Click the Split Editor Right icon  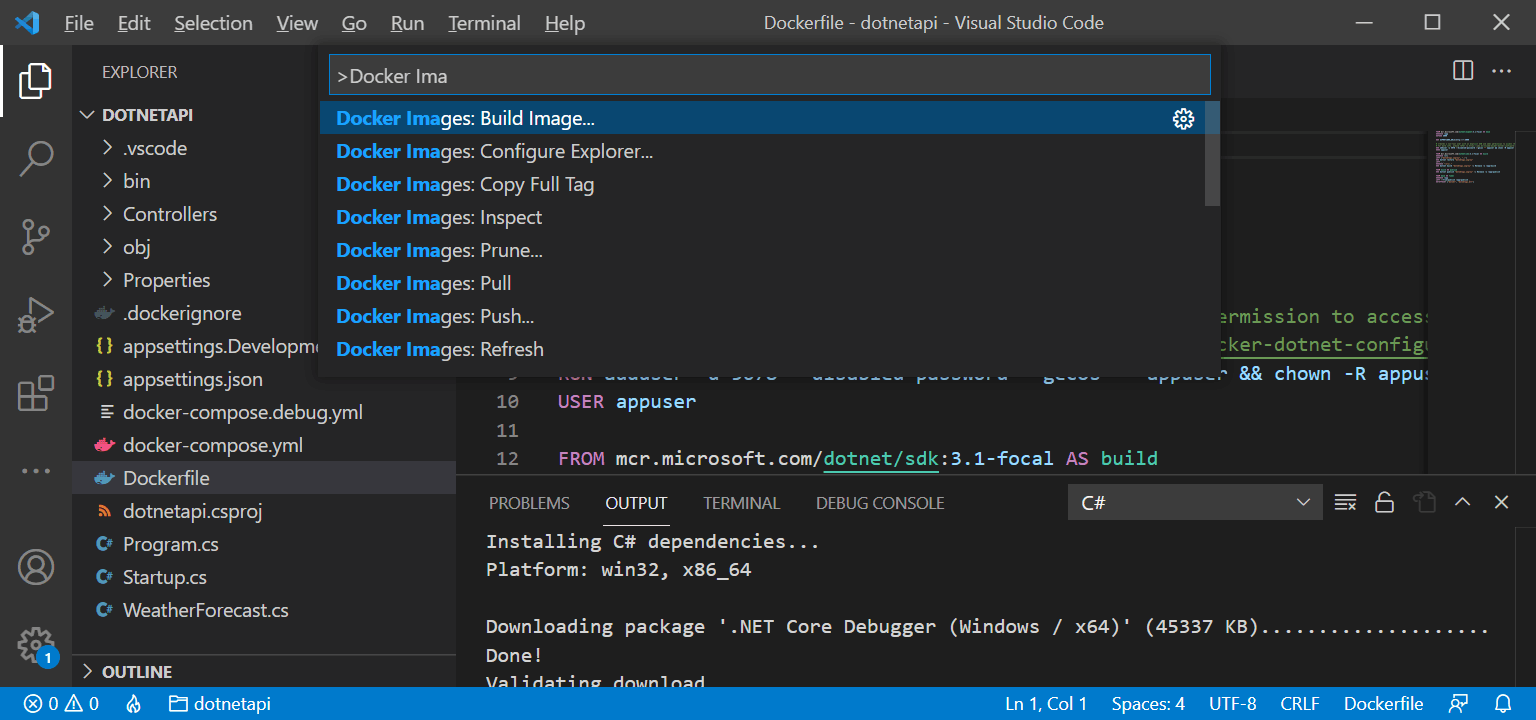pyautogui.click(x=1462, y=71)
